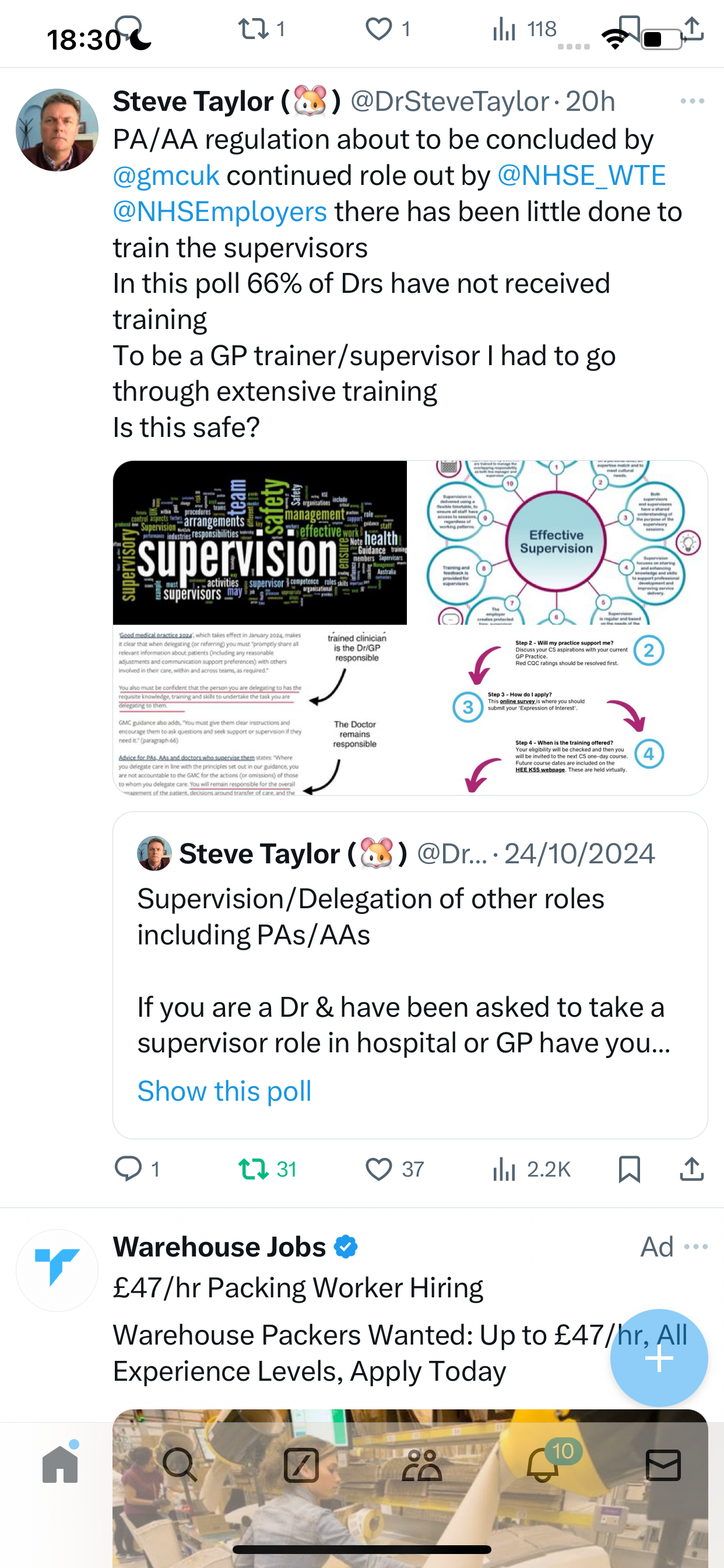Show this poll in quoted tweet
The image size is (724, 1568).
[224, 1091]
